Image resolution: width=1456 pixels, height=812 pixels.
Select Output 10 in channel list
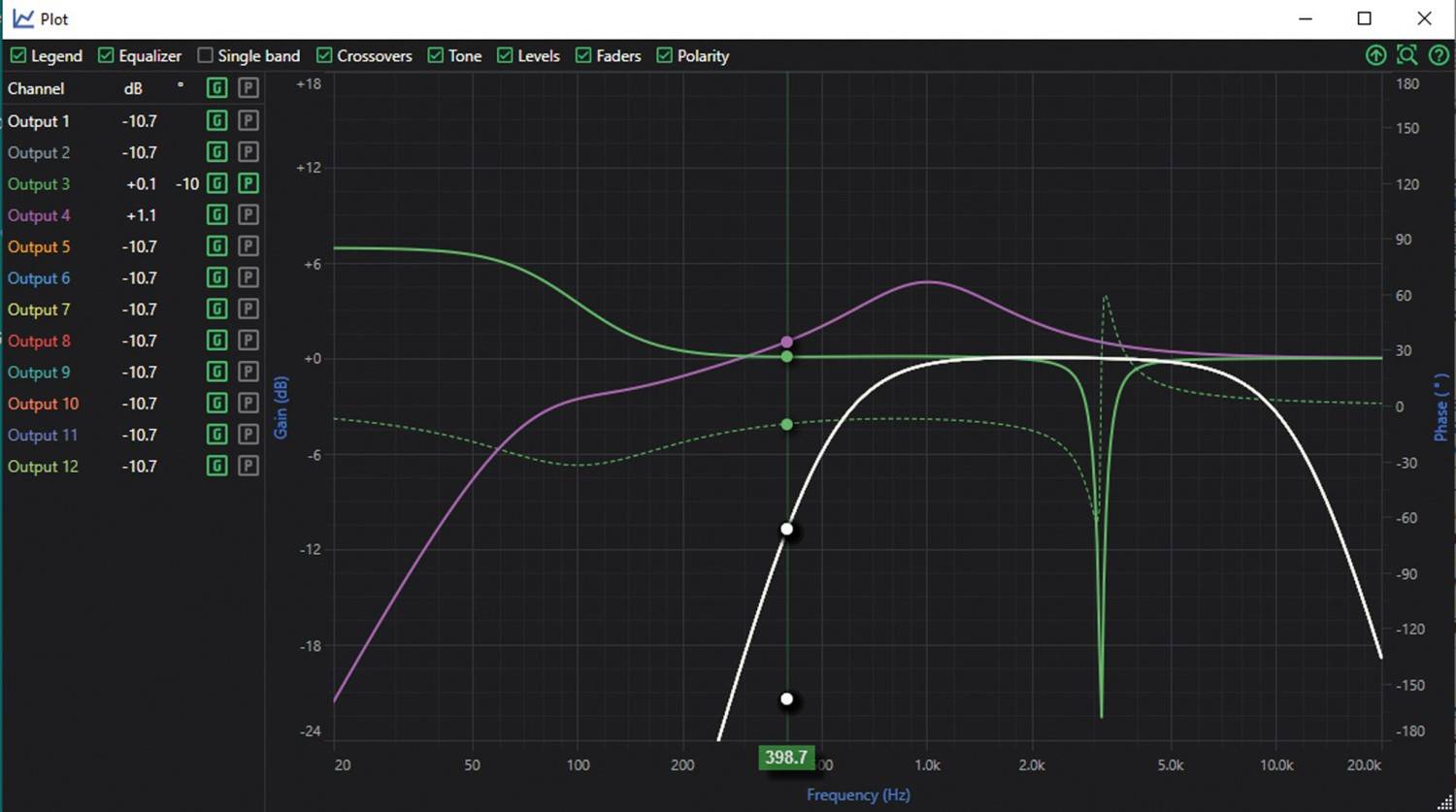click(43, 404)
